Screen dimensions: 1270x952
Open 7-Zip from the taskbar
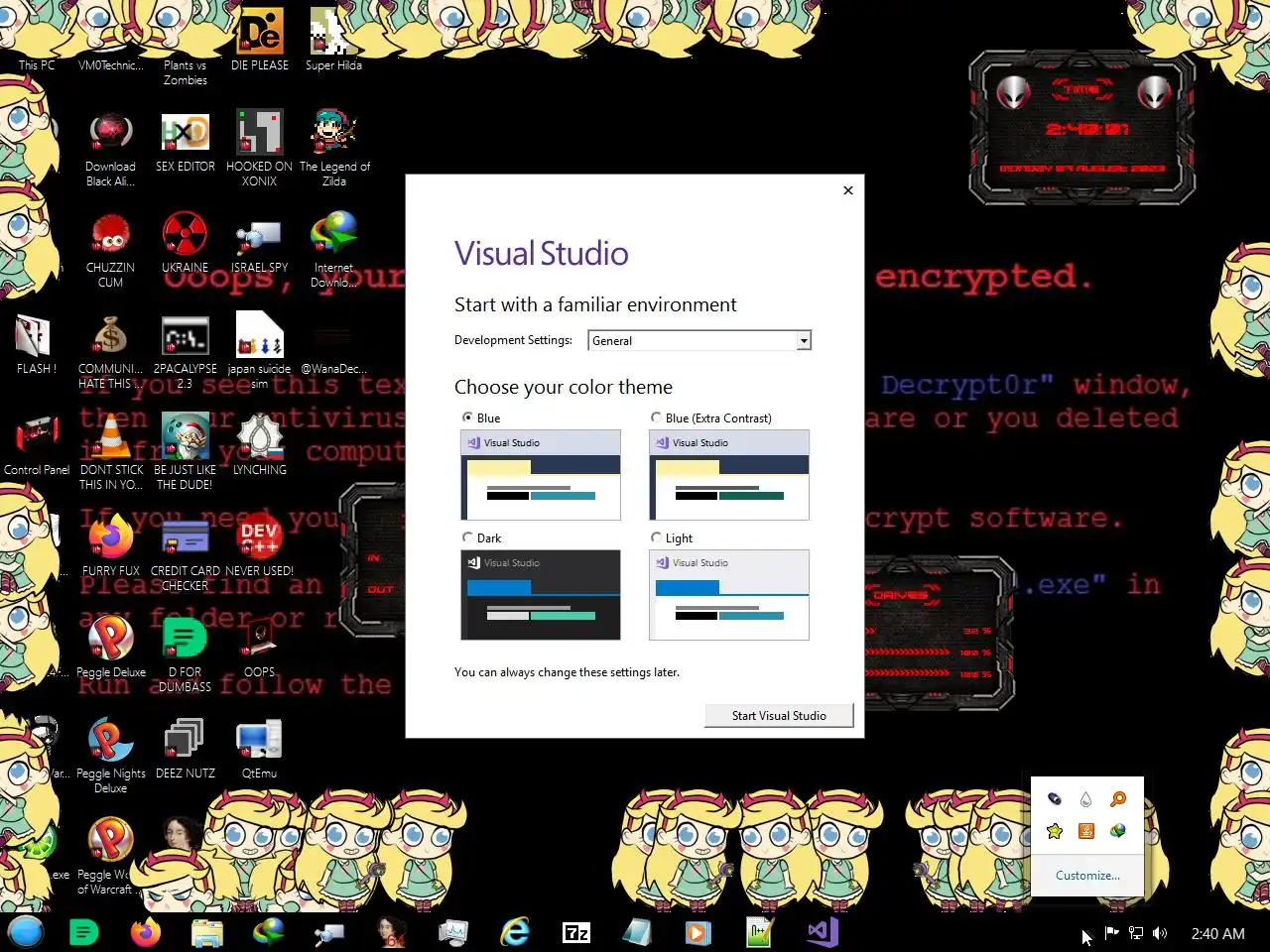(576, 932)
